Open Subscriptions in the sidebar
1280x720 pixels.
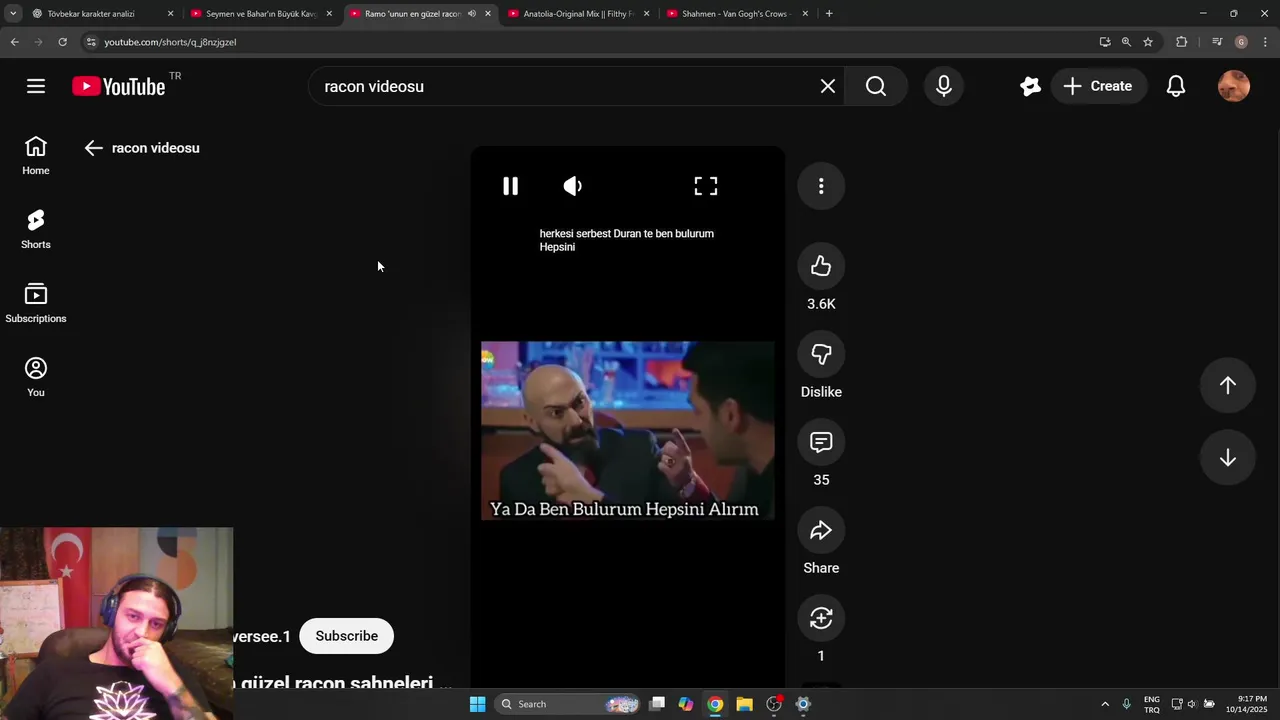(36, 304)
